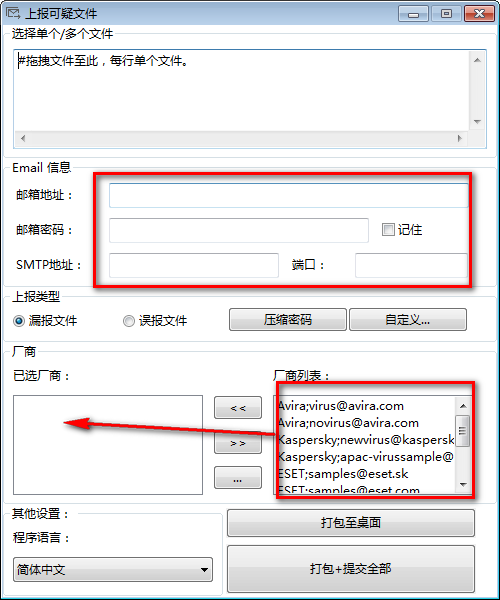This screenshot has height=600, width=500.
Task: Select the 误报文件 radio option
Action: (129, 321)
